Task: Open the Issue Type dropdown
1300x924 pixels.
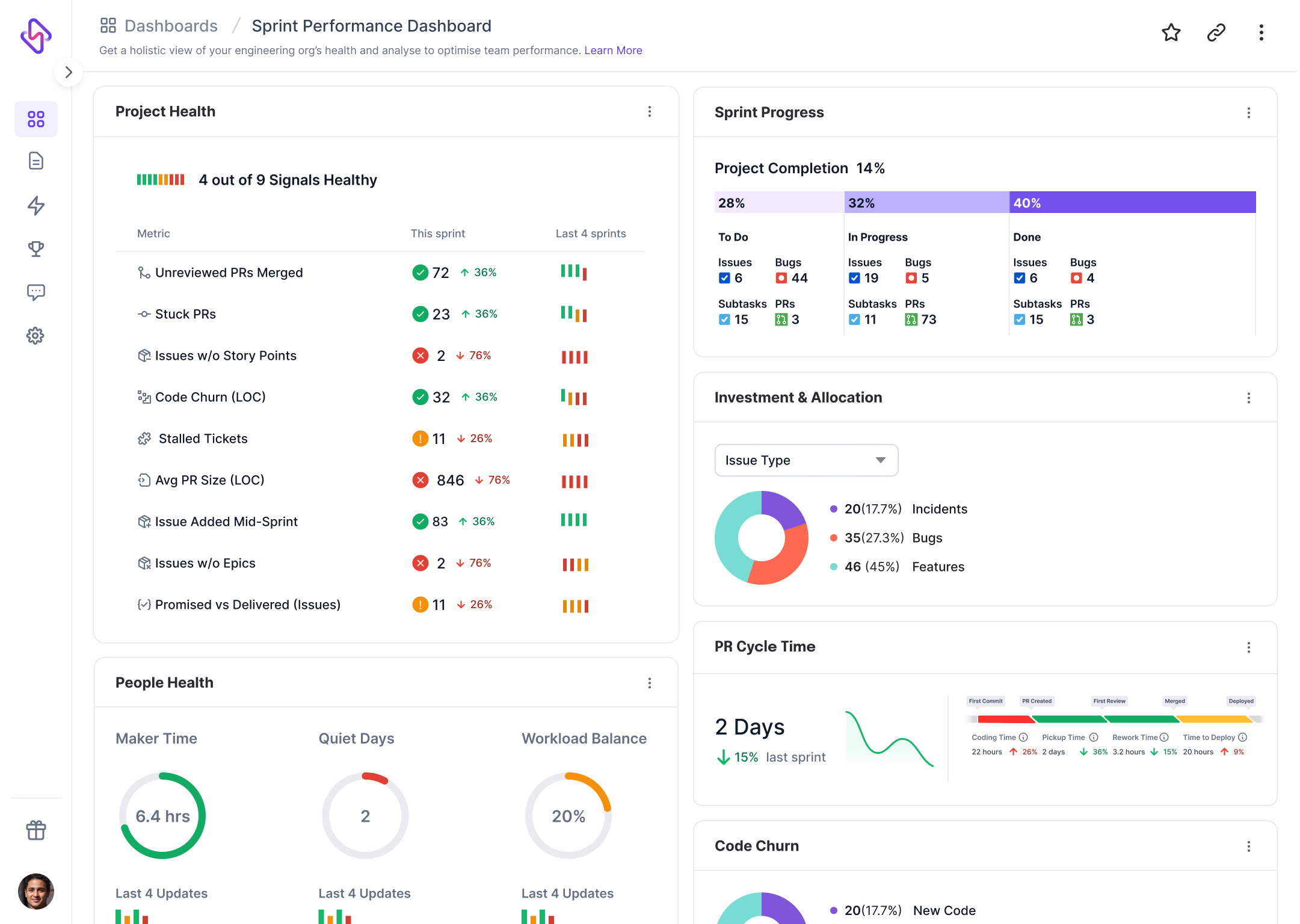Action: 806,460
